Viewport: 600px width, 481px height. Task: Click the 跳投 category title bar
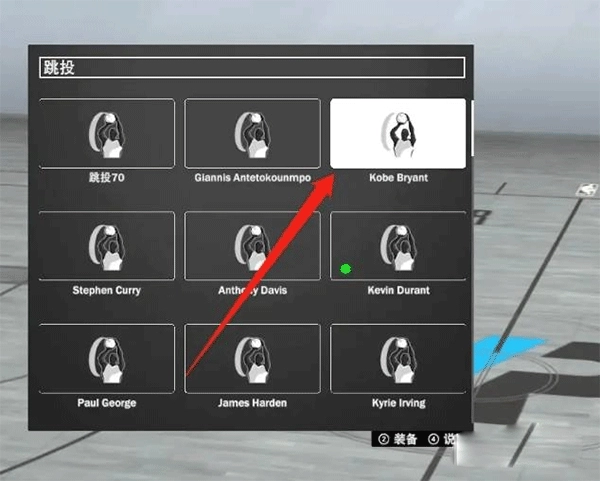(x=252, y=68)
